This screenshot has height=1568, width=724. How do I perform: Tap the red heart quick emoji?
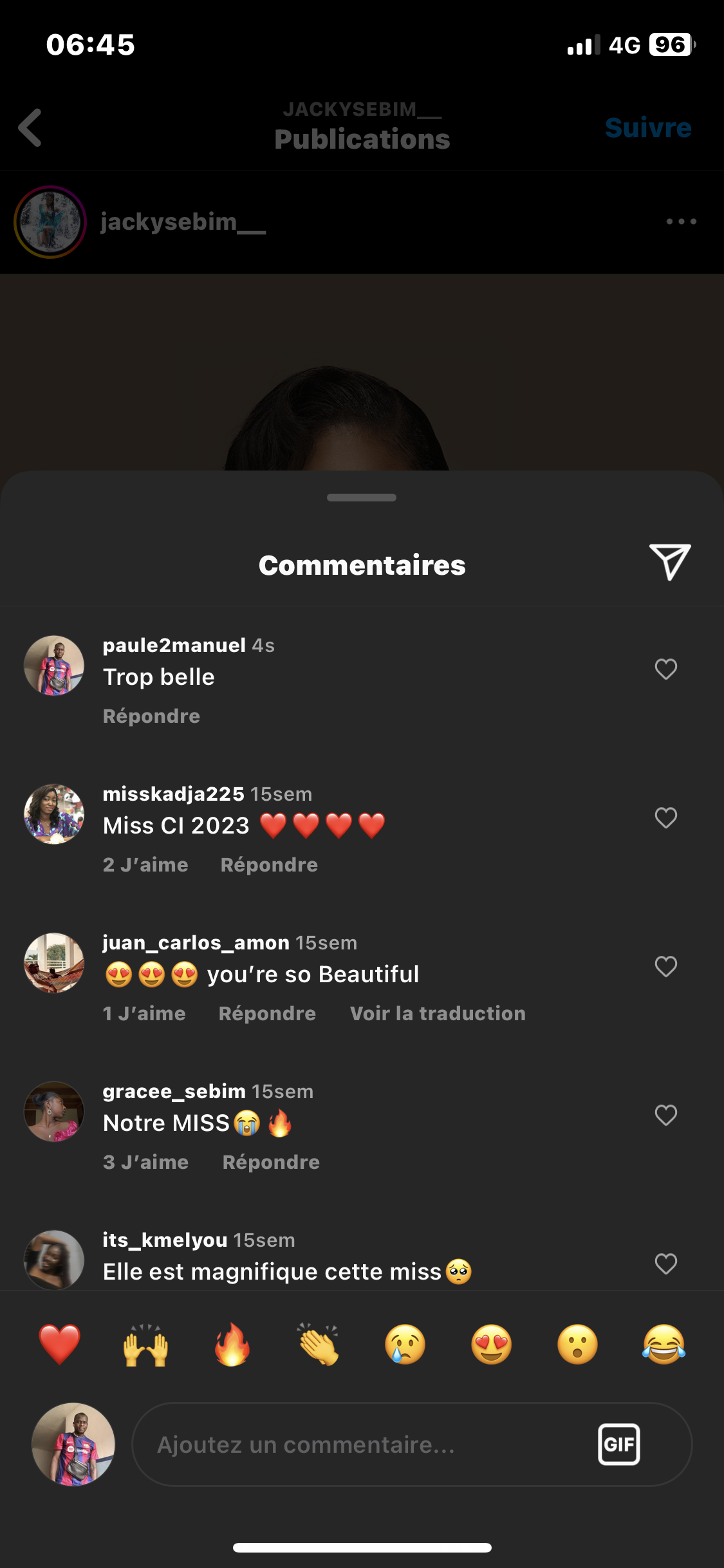click(x=59, y=1345)
